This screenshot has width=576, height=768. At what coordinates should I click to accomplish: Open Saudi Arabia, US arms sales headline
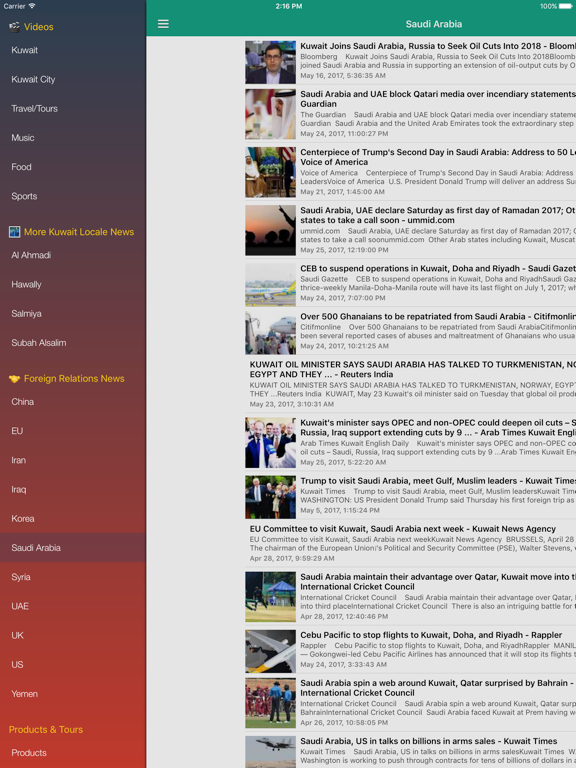tap(429, 741)
